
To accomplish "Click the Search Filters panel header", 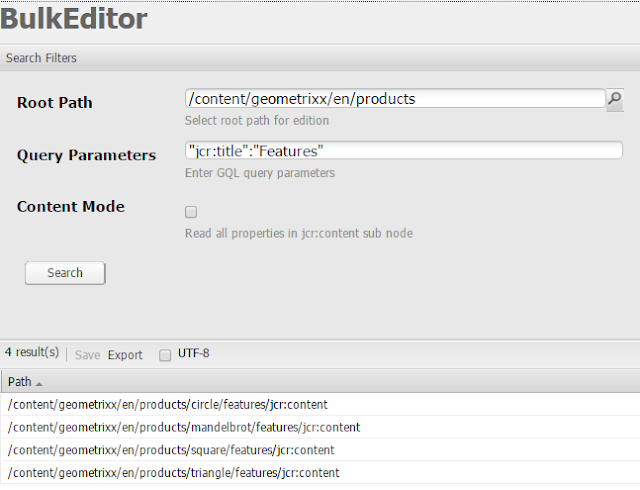I will tap(320, 58).
